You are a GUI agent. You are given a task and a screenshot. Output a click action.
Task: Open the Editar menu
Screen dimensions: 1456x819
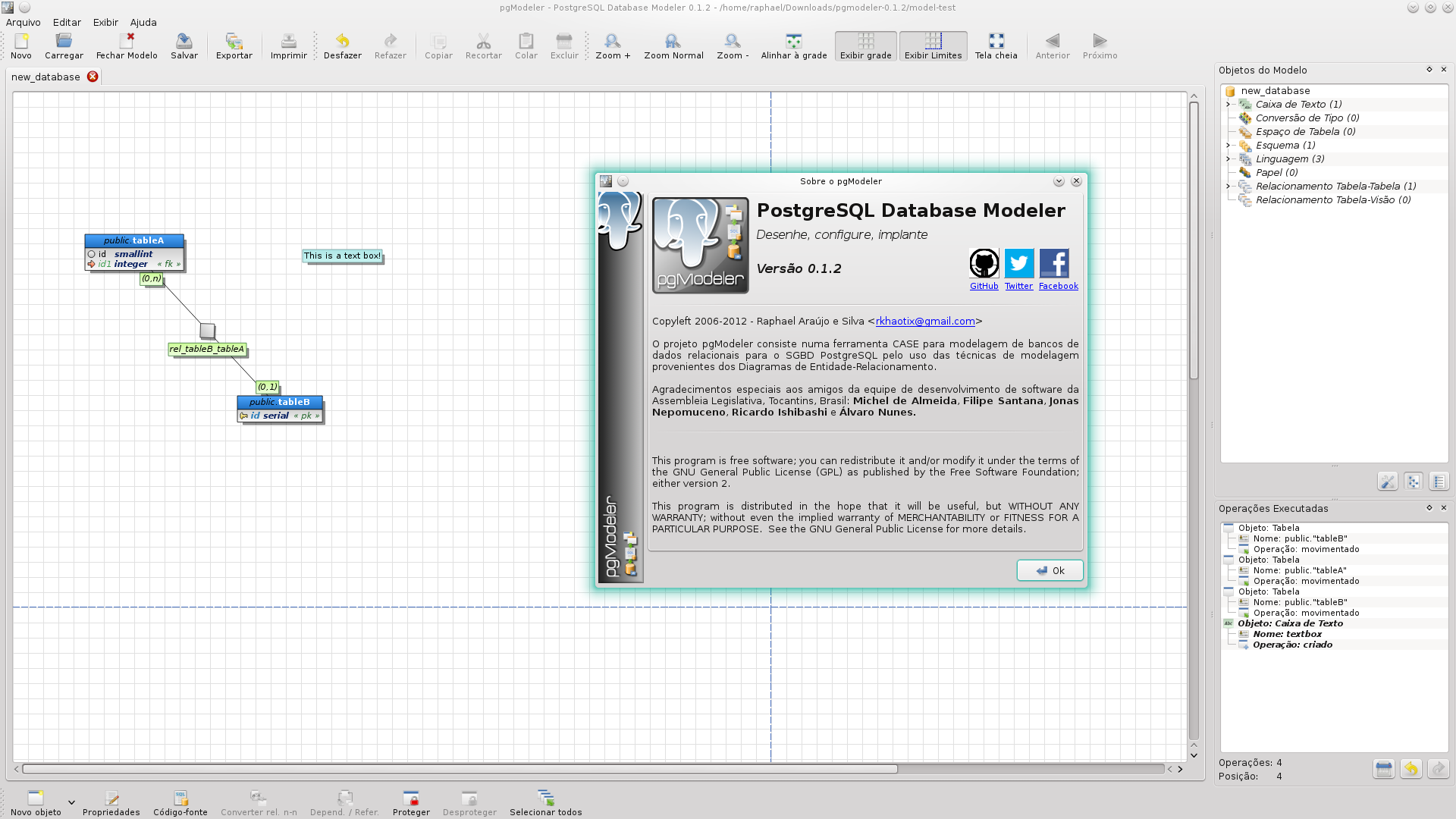tap(67, 22)
